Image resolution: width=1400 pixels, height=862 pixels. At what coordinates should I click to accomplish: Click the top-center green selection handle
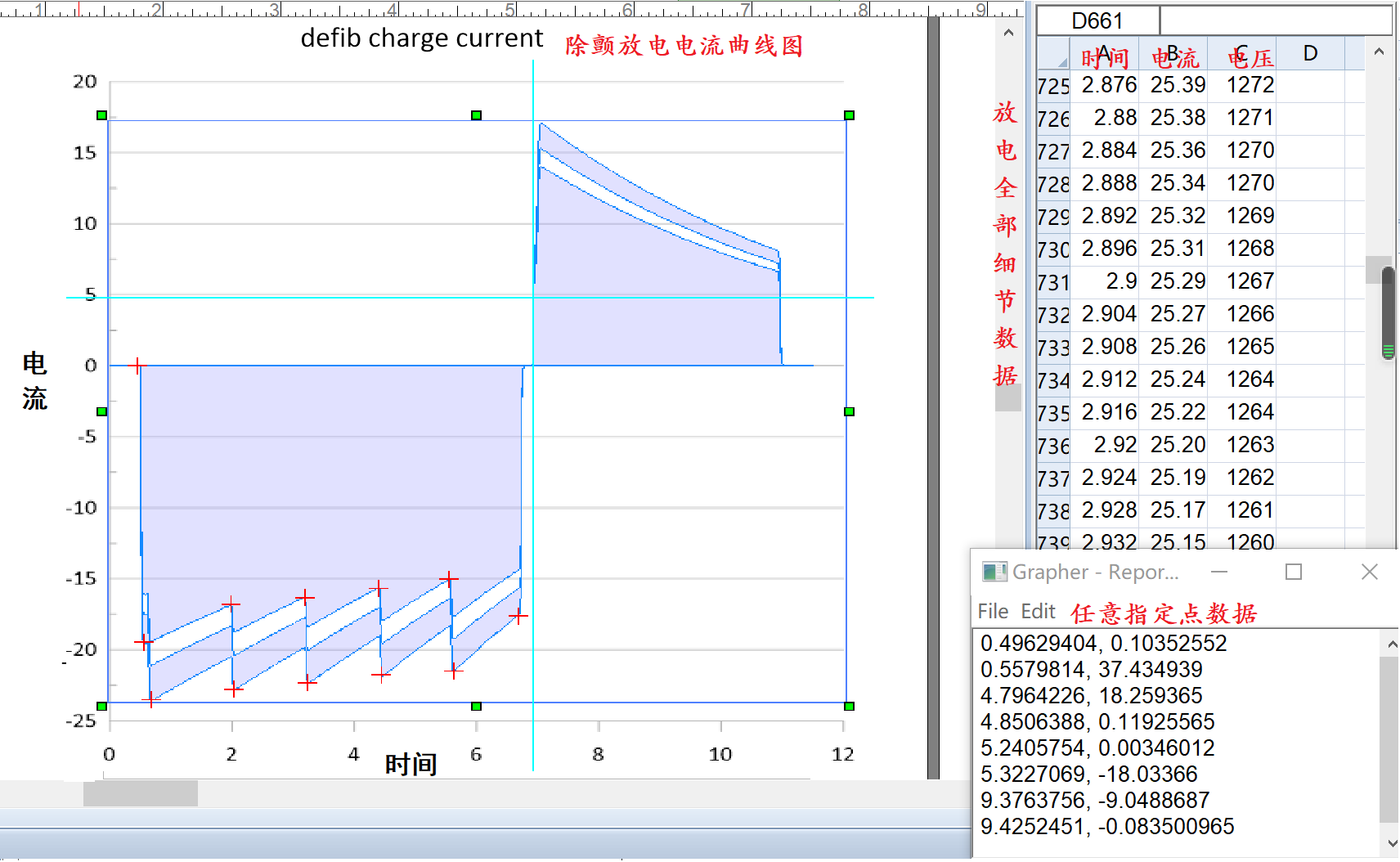(476, 115)
